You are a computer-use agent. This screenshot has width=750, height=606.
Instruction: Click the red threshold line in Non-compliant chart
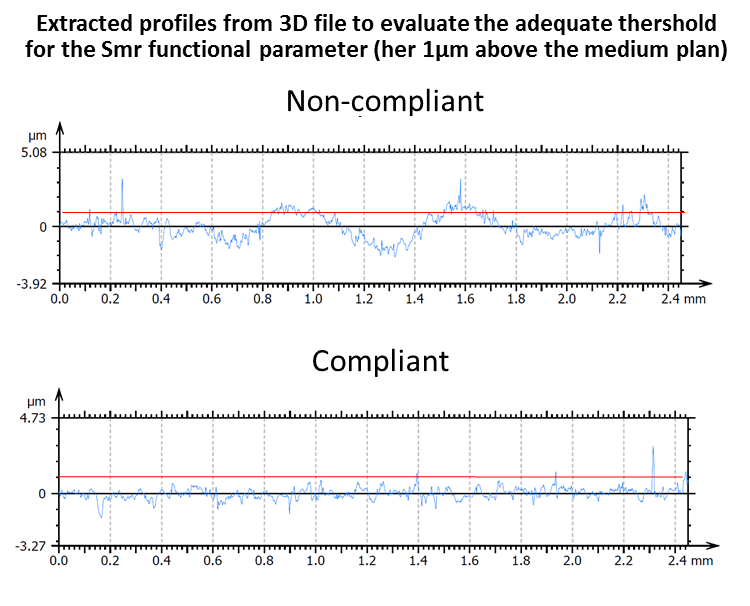click(x=373, y=212)
